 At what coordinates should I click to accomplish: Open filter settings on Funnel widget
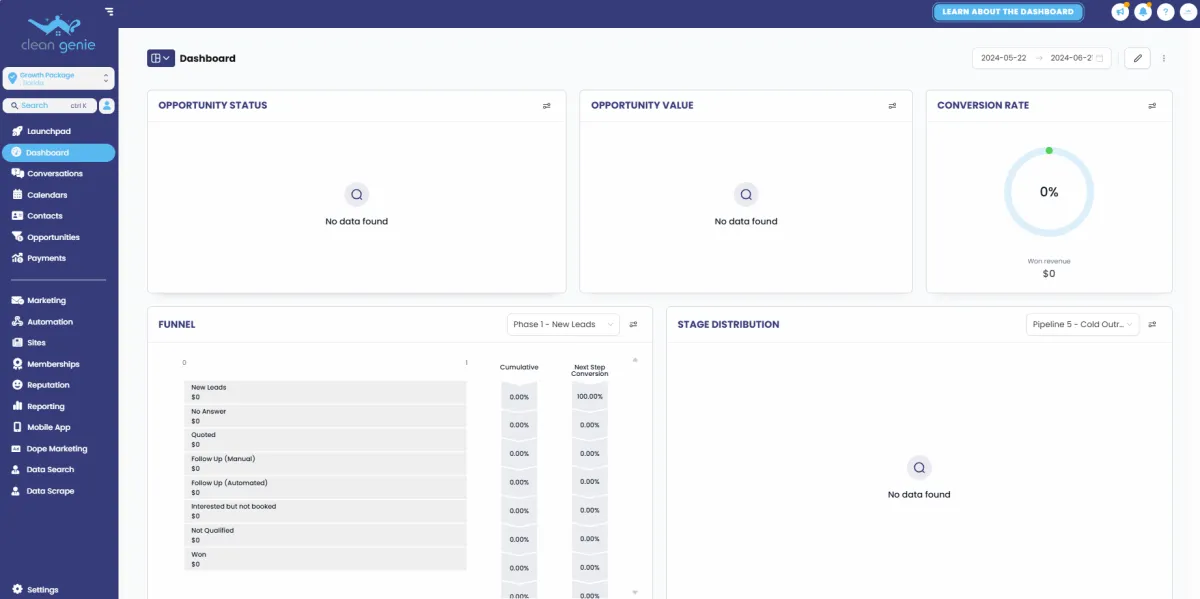pyautogui.click(x=633, y=324)
